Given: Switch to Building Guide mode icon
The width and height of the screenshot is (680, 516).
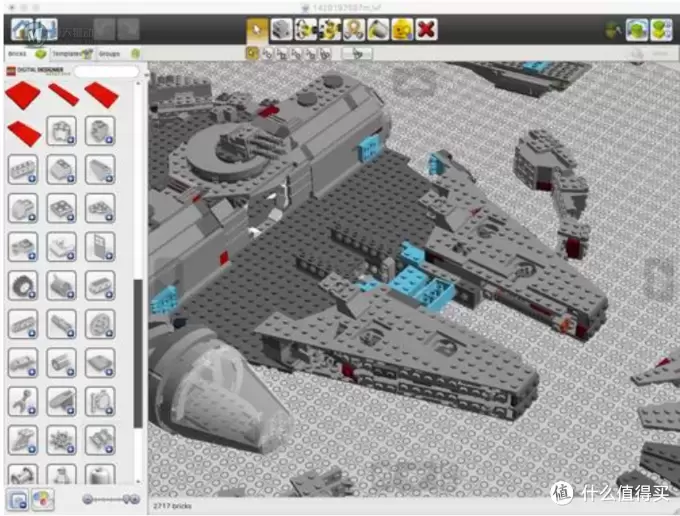Looking at the screenshot, I should click(x=661, y=30).
